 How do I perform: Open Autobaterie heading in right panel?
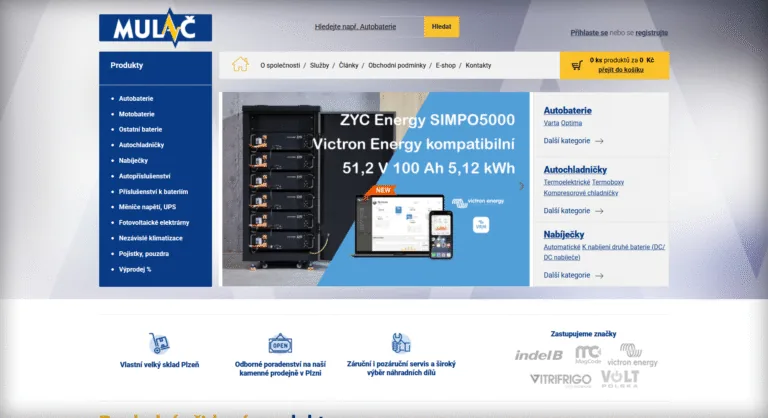tap(567, 111)
